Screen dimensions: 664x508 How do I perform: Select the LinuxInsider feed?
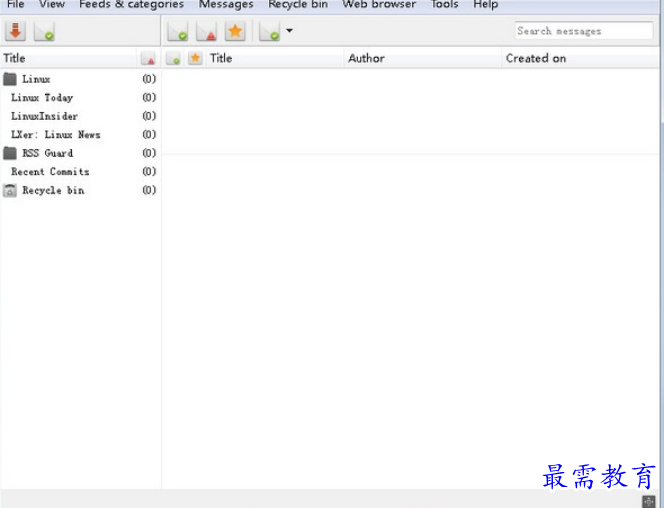point(80,116)
